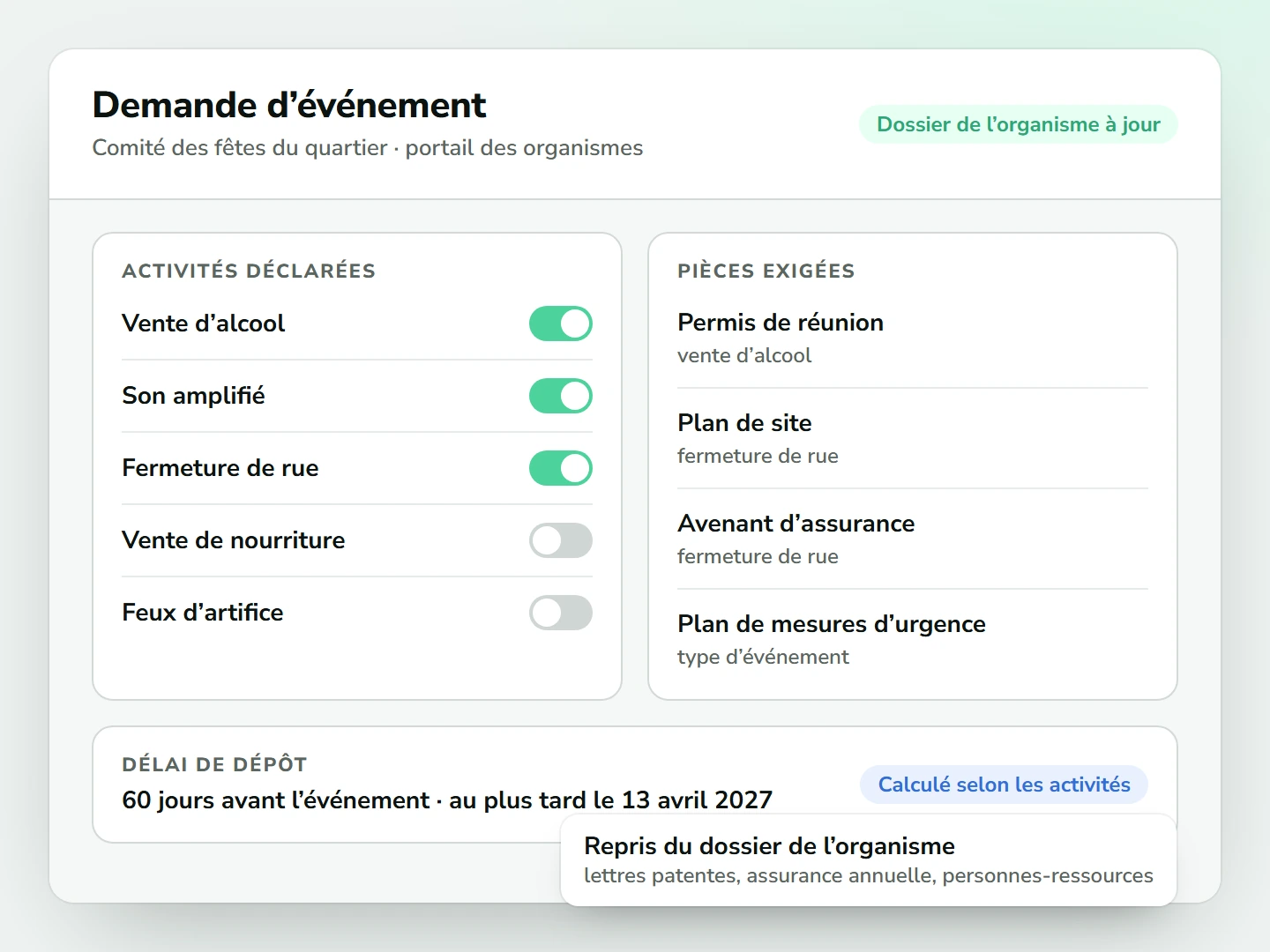The height and width of the screenshot is (952, 1270).
Task: Click the 'Comité des fêtes du quartier' subtitle
Action: pos(240,148)
